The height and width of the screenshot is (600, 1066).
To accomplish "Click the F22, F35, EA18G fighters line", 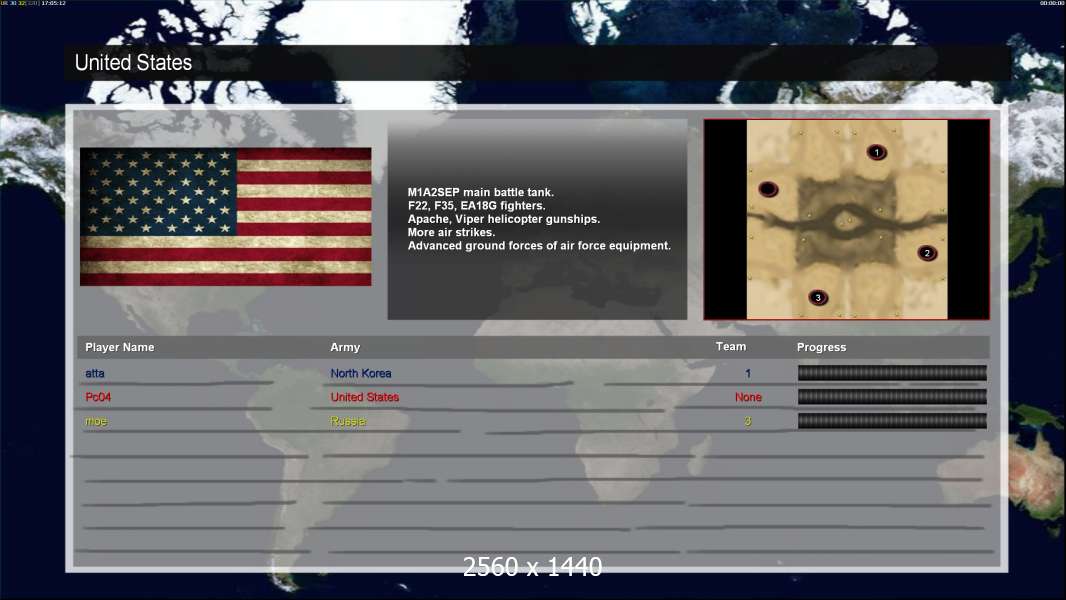I will click(x=477, y=205).
